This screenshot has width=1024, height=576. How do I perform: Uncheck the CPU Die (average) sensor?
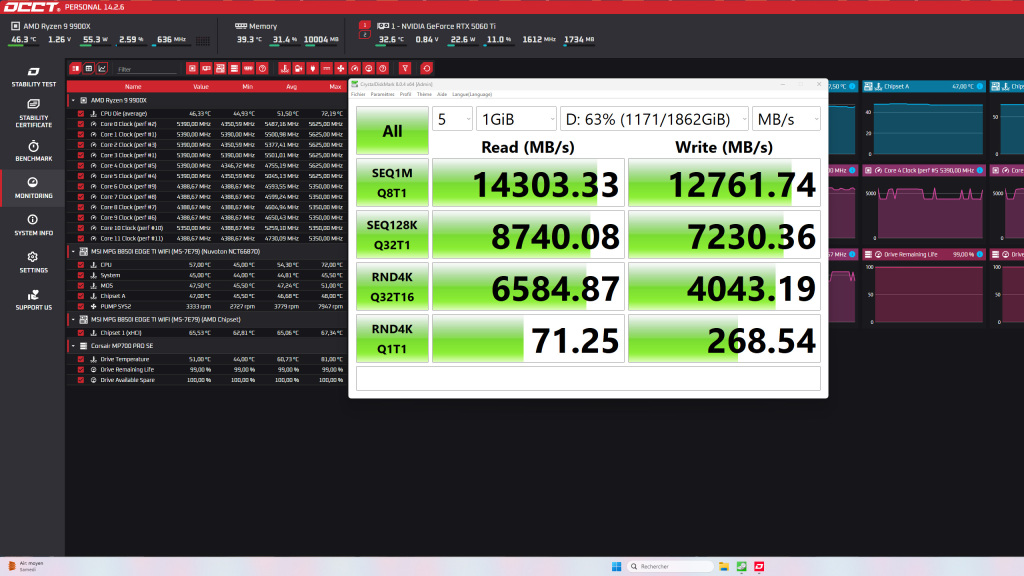(81, 114)
